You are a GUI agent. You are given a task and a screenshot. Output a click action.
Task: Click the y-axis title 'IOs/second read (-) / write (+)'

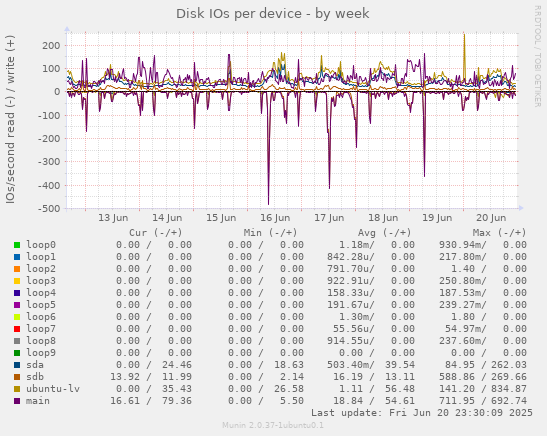pos(10,119)
